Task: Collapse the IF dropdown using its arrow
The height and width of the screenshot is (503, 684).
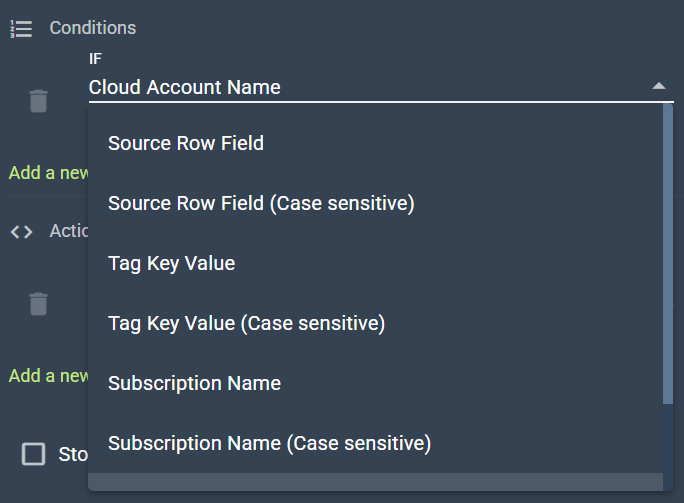Action: [658, 87]
